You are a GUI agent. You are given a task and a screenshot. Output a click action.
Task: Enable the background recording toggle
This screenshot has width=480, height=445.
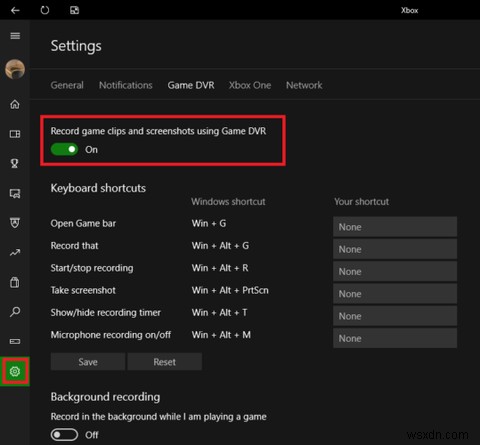pos(64,435)
